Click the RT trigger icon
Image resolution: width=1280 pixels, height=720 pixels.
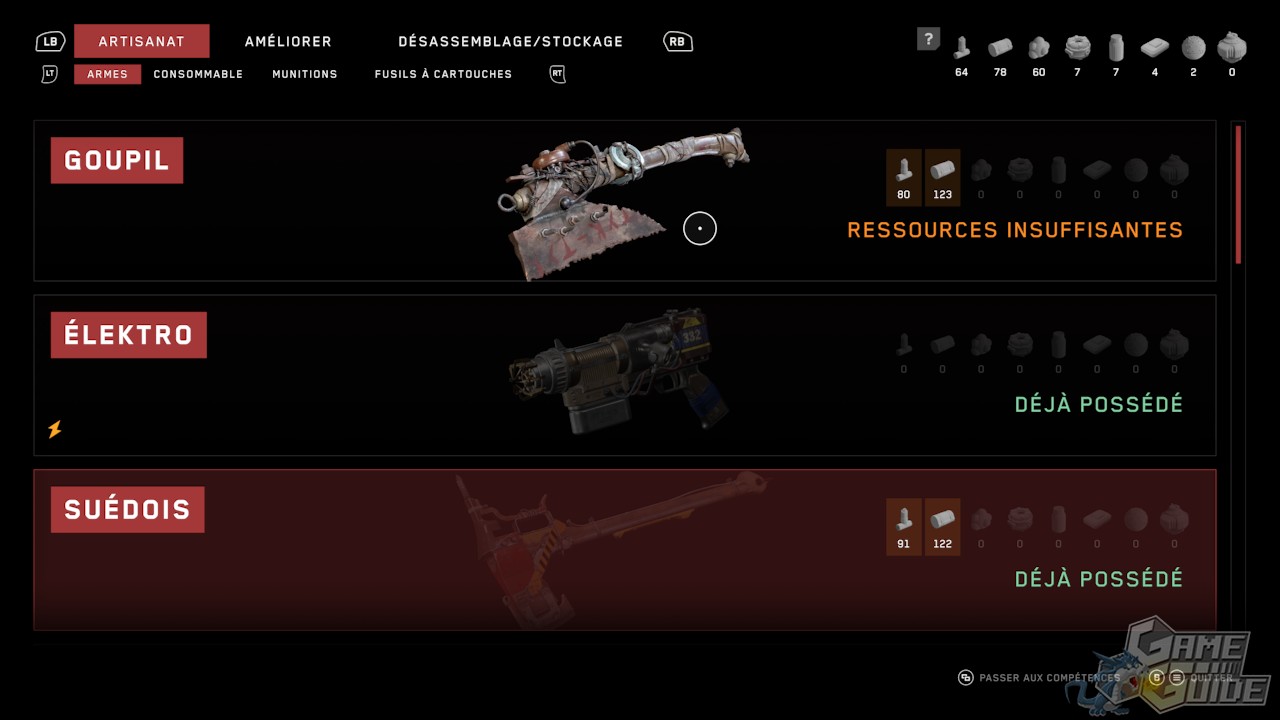[x=558, y=74]
